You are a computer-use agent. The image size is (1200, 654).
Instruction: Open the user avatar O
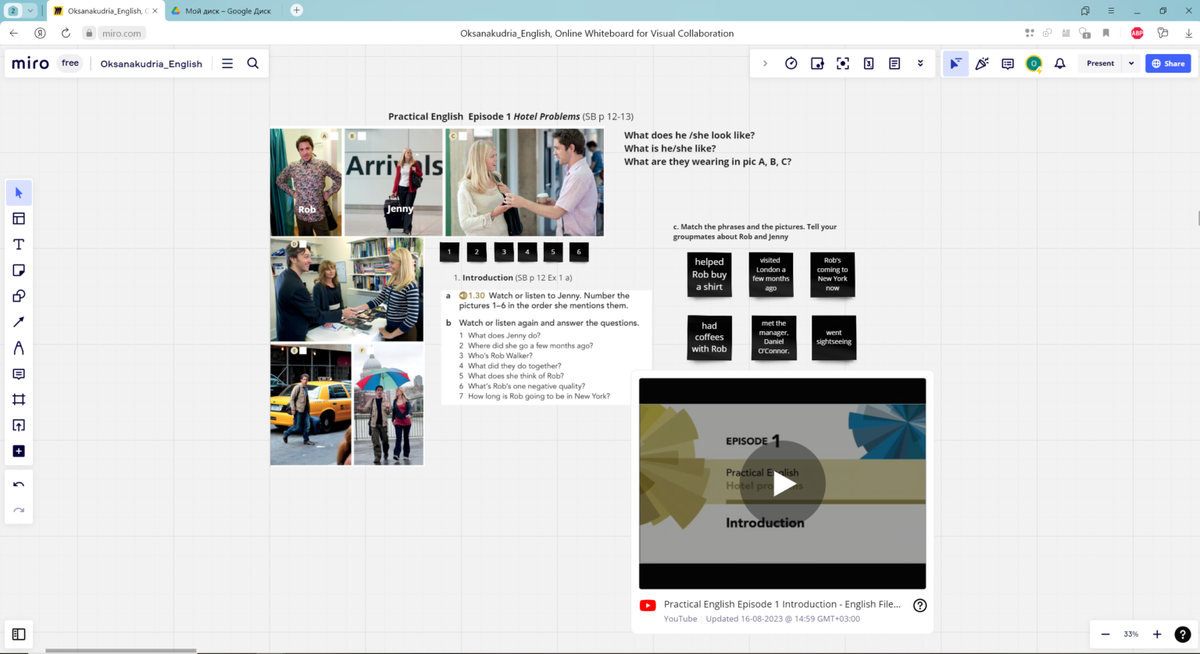point(1034,63)
